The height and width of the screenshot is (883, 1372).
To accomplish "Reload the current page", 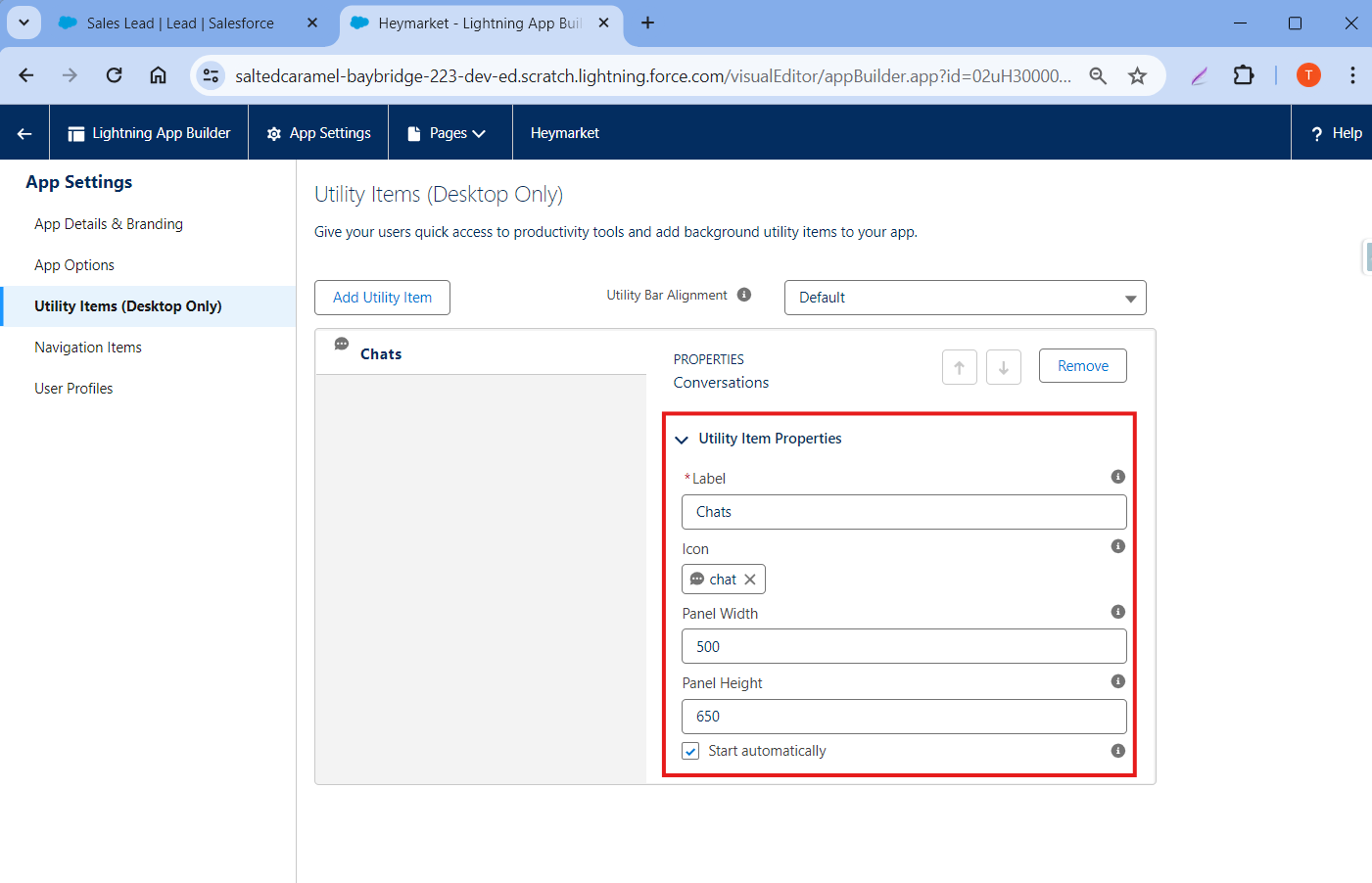I will (115, 75).
